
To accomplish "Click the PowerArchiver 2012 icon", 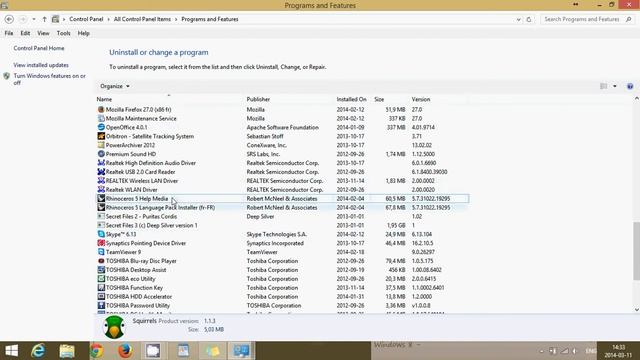I will click(x=101, y=145).
